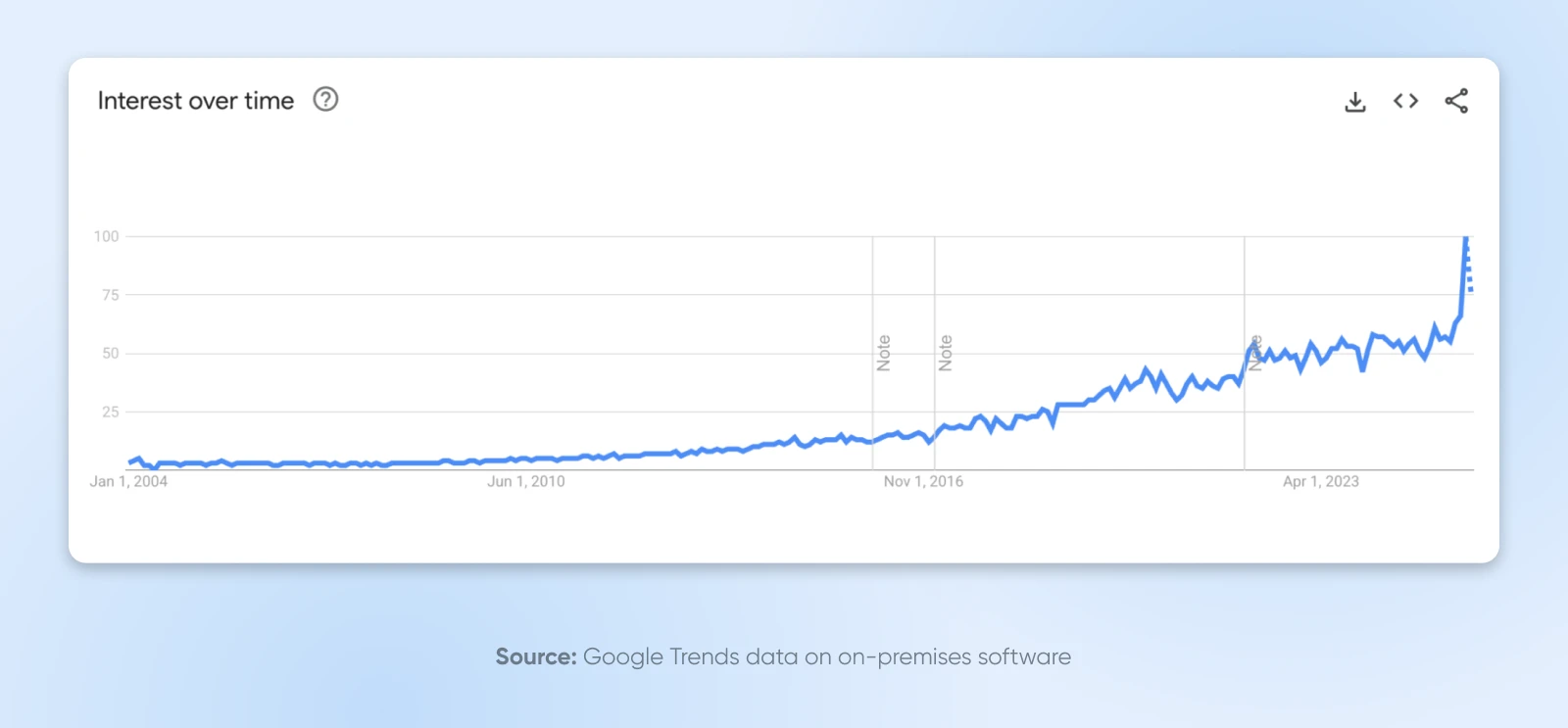Click the trend line's peak at 100
The width and height of the screenshot is (1568, 728).
(1466, 238)
